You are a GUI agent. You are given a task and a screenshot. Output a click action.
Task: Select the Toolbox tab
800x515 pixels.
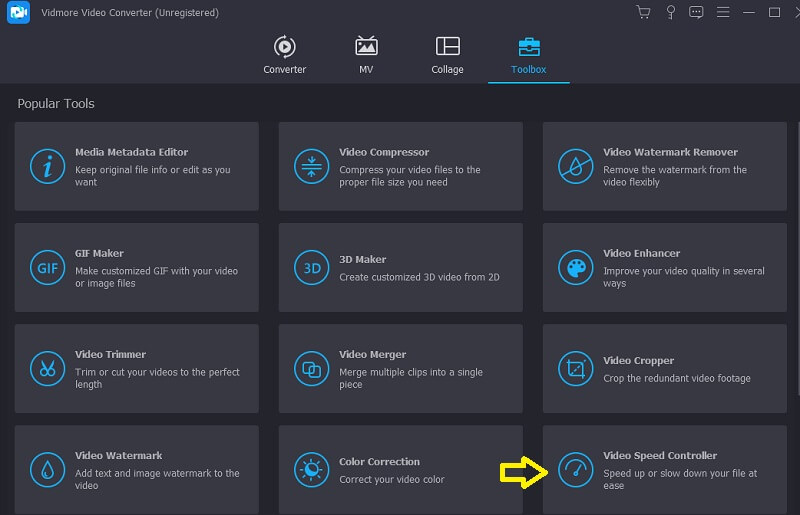pyautogui.click(x=528, y=55)
